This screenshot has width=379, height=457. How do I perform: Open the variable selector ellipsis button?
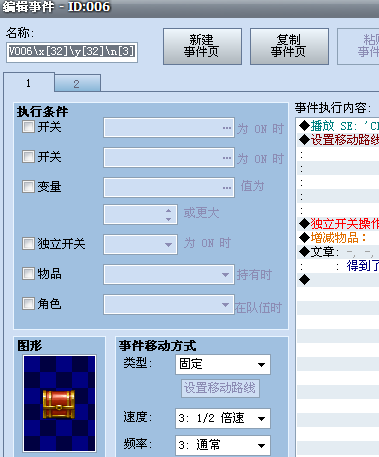click(x=227, y=188)
